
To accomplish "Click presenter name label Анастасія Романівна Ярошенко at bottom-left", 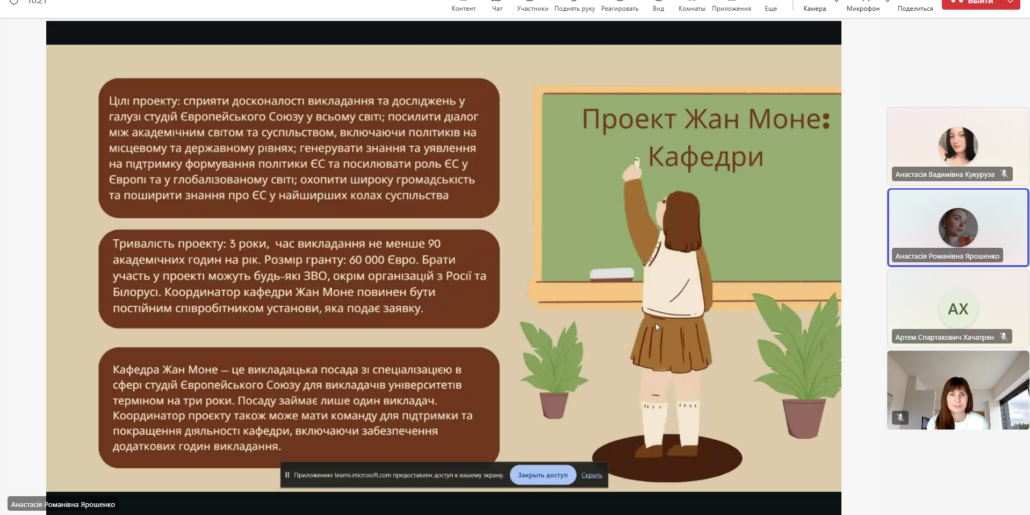I will [x=63, y=504].
